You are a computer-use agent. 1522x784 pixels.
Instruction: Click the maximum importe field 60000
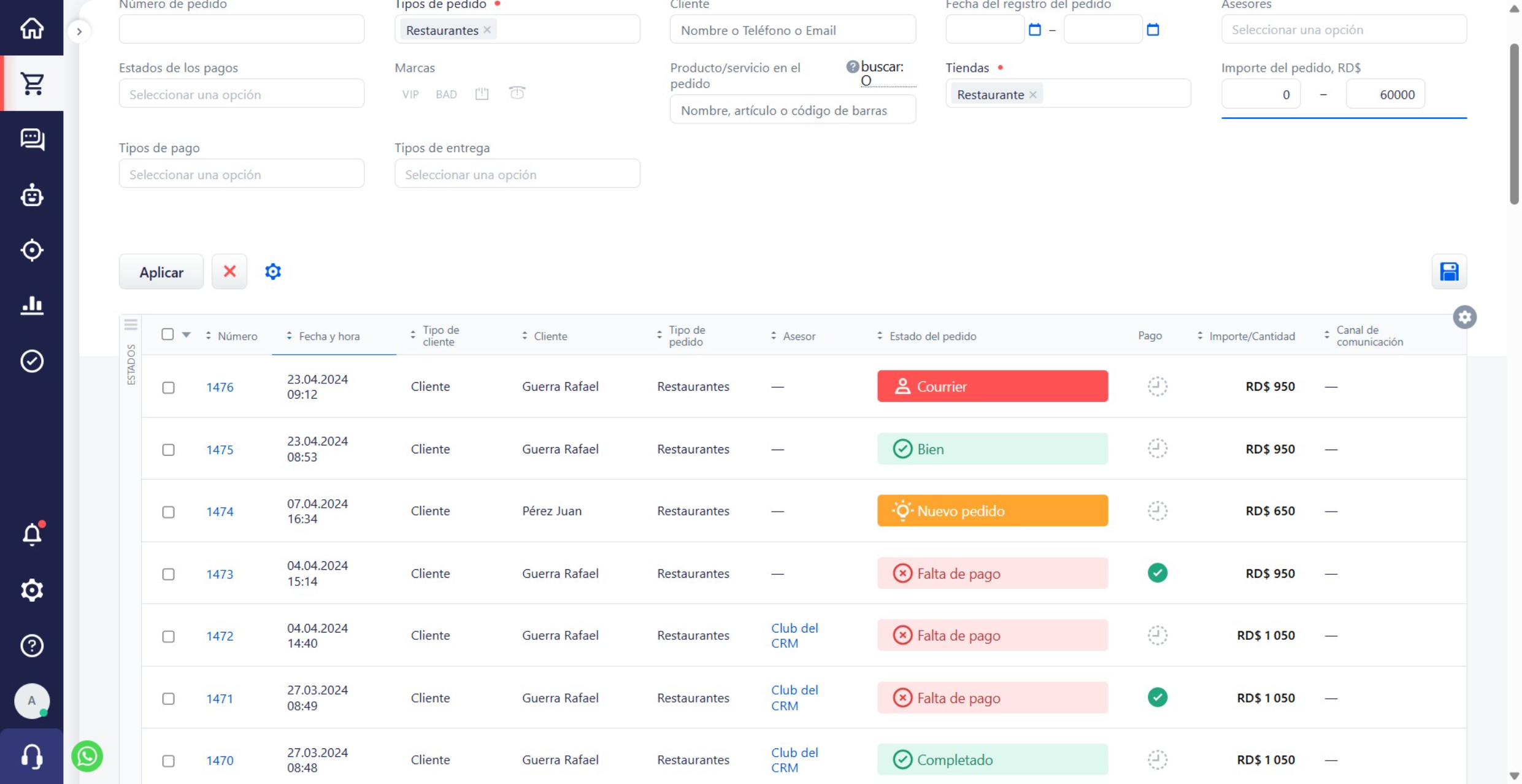point(1385,94)
